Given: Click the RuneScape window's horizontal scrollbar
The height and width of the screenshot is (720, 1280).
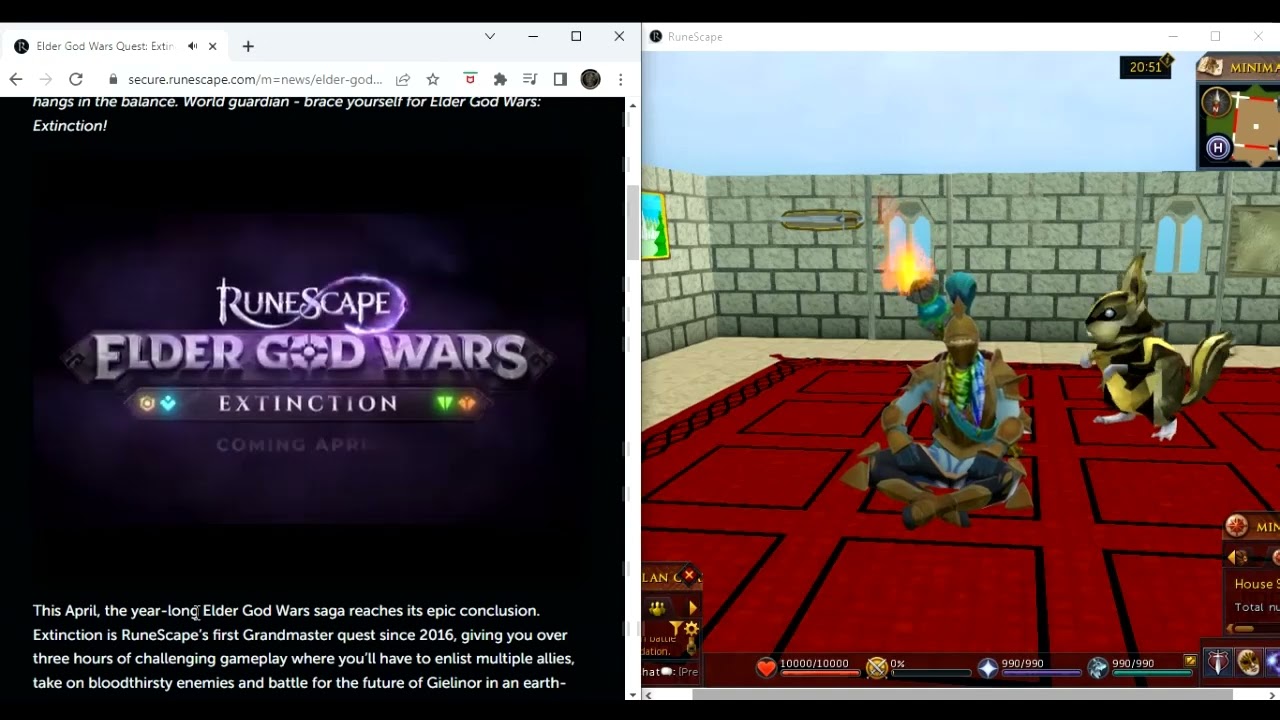Looking at the screenshot, I should pos(962,694).
